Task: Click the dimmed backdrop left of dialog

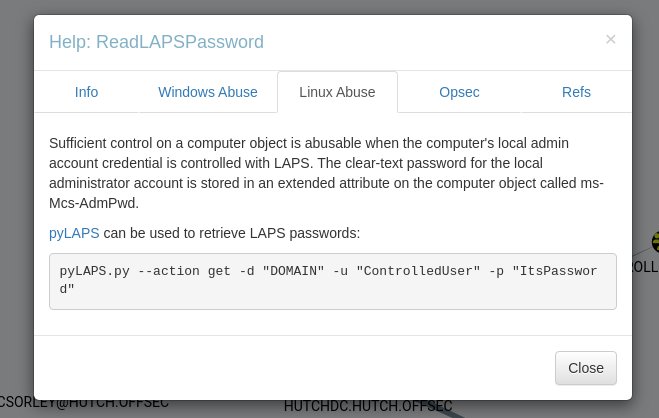Action: [x=16, y=200]
